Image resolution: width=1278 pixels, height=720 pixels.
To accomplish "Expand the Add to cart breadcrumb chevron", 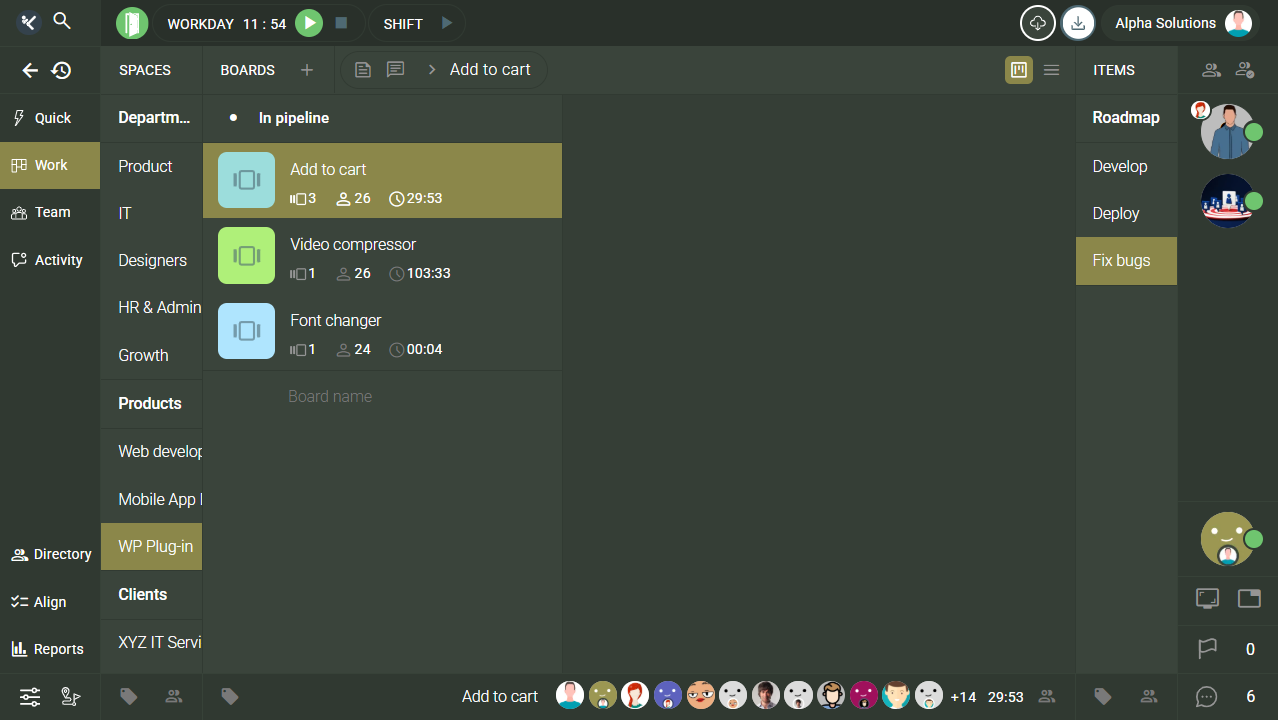I will coord(432,70).
